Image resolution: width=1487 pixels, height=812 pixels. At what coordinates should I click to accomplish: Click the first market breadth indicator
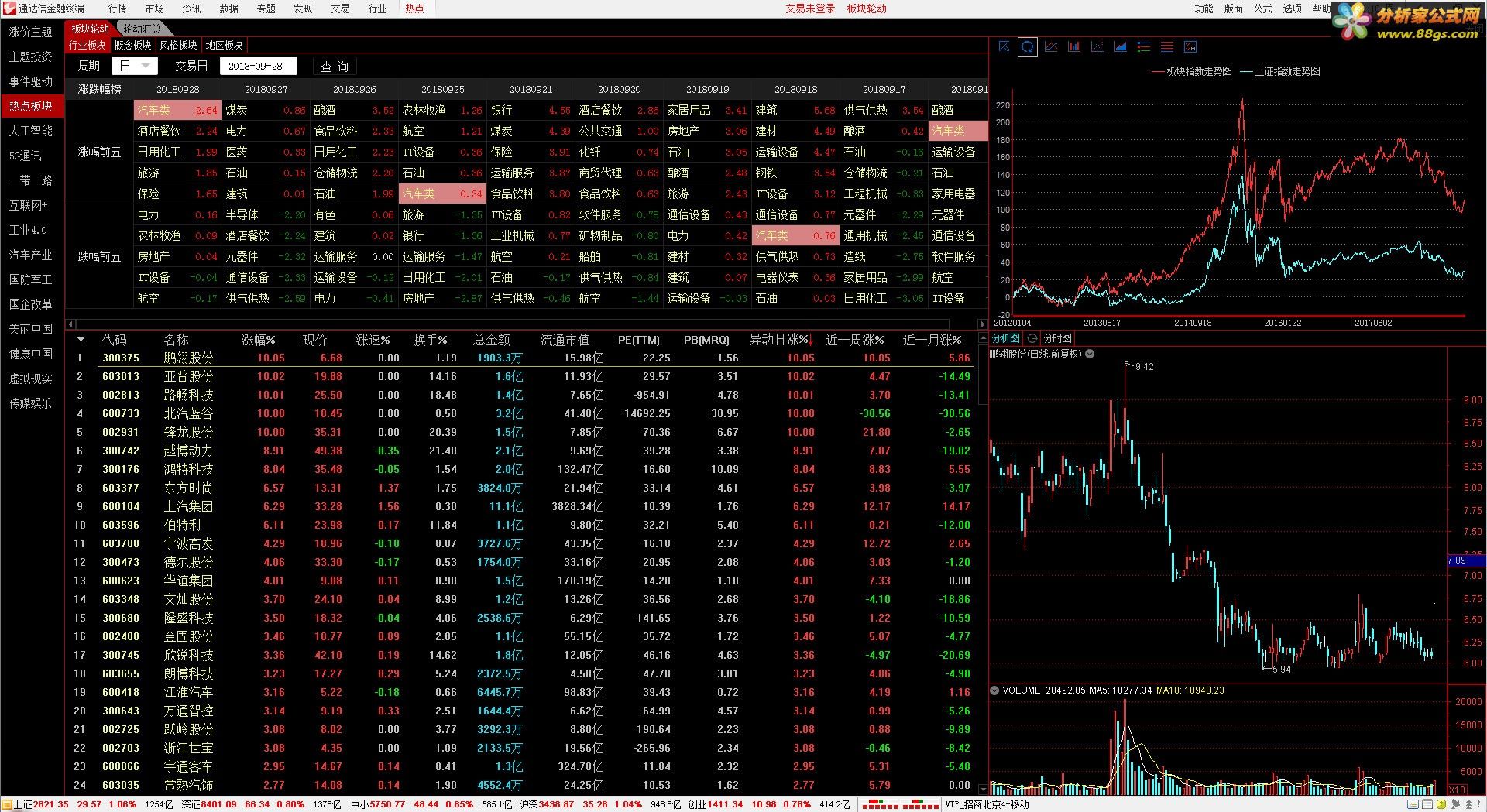[x=880, y=804]
